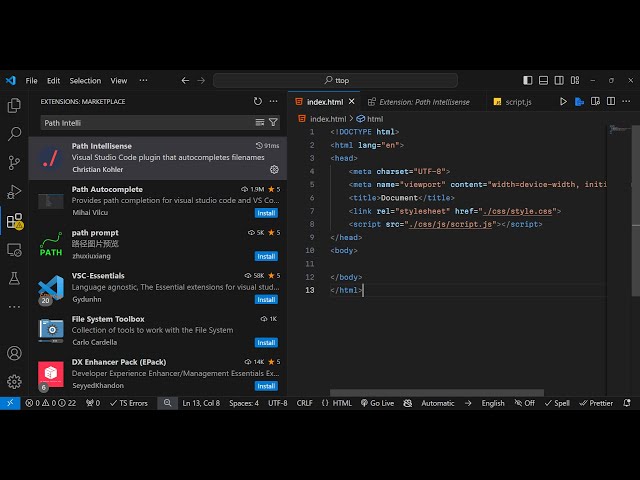
Task: Open the CRLF line ending selector
Action: tap(304, 403)
